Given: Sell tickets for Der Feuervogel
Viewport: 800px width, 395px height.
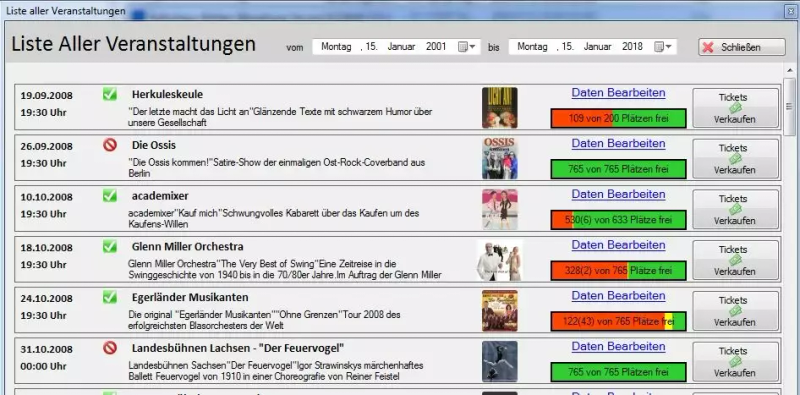Looking at the screenshot, I should [735, 362].
